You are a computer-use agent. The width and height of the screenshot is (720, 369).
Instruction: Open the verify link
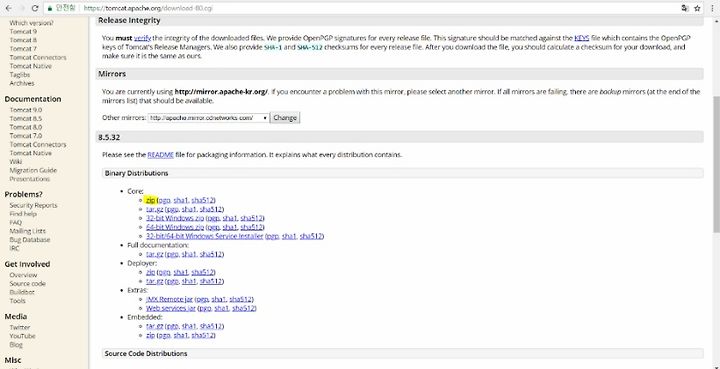142,38
